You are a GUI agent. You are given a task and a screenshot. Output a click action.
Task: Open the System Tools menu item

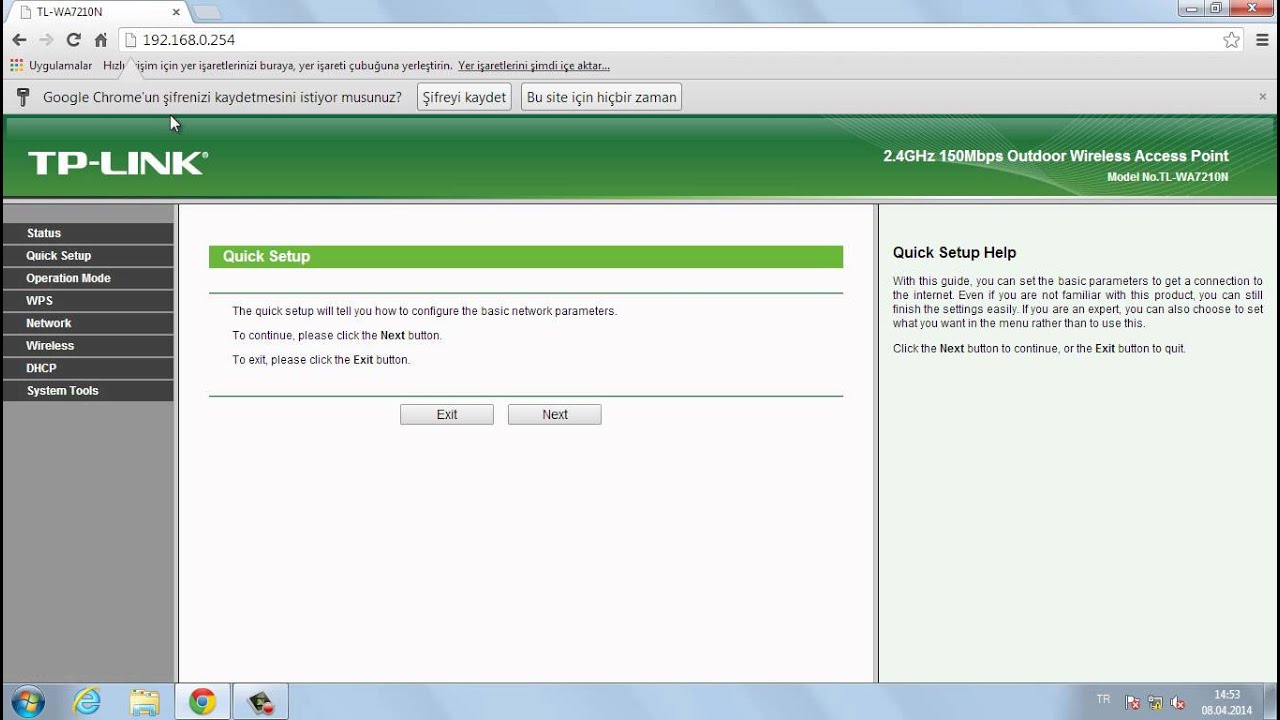[x=88, y=391]
